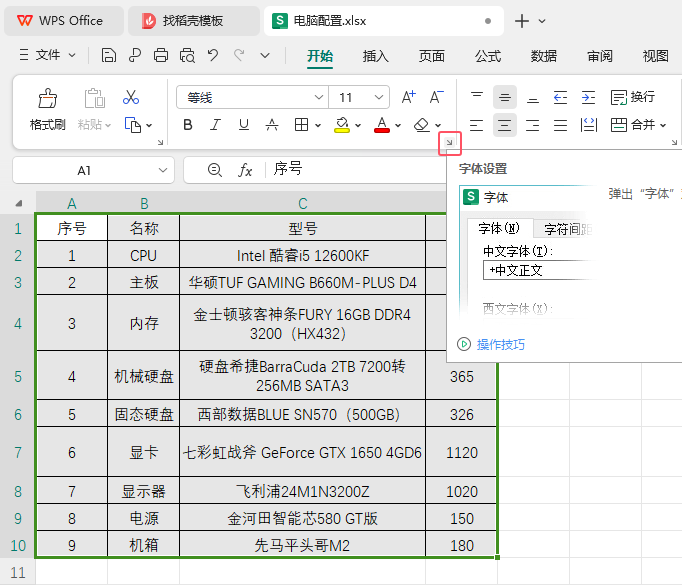682x585 pixels.
Task: Select column C header
Action: [303, 203]
